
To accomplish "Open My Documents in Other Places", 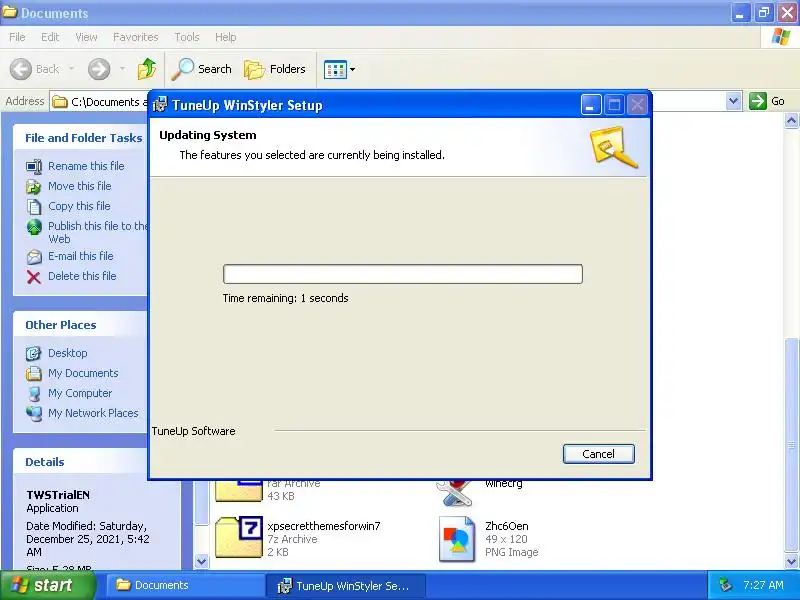I will click(x=83, y=373).
